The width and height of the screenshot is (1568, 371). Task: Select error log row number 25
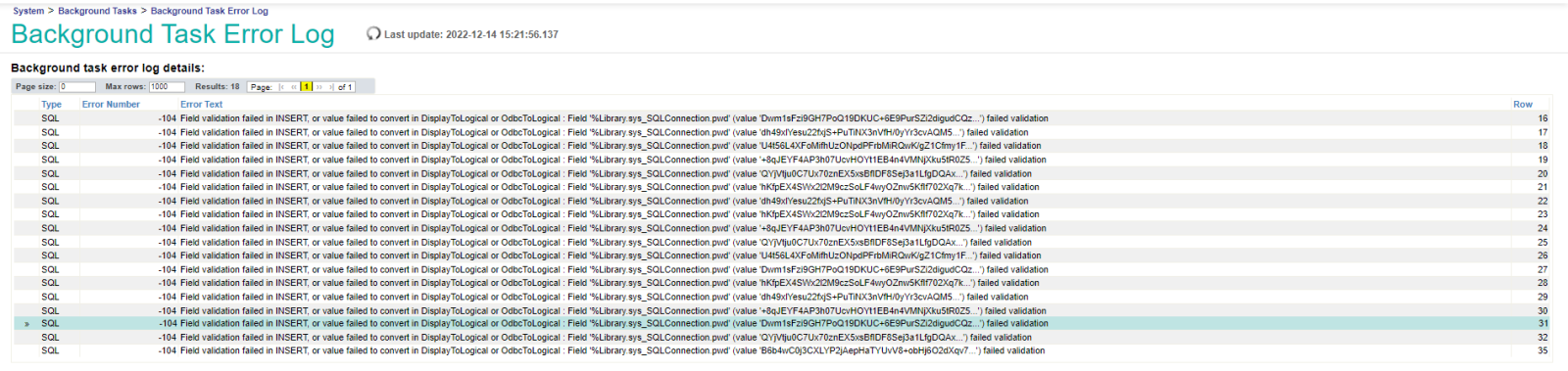(782, 242)
